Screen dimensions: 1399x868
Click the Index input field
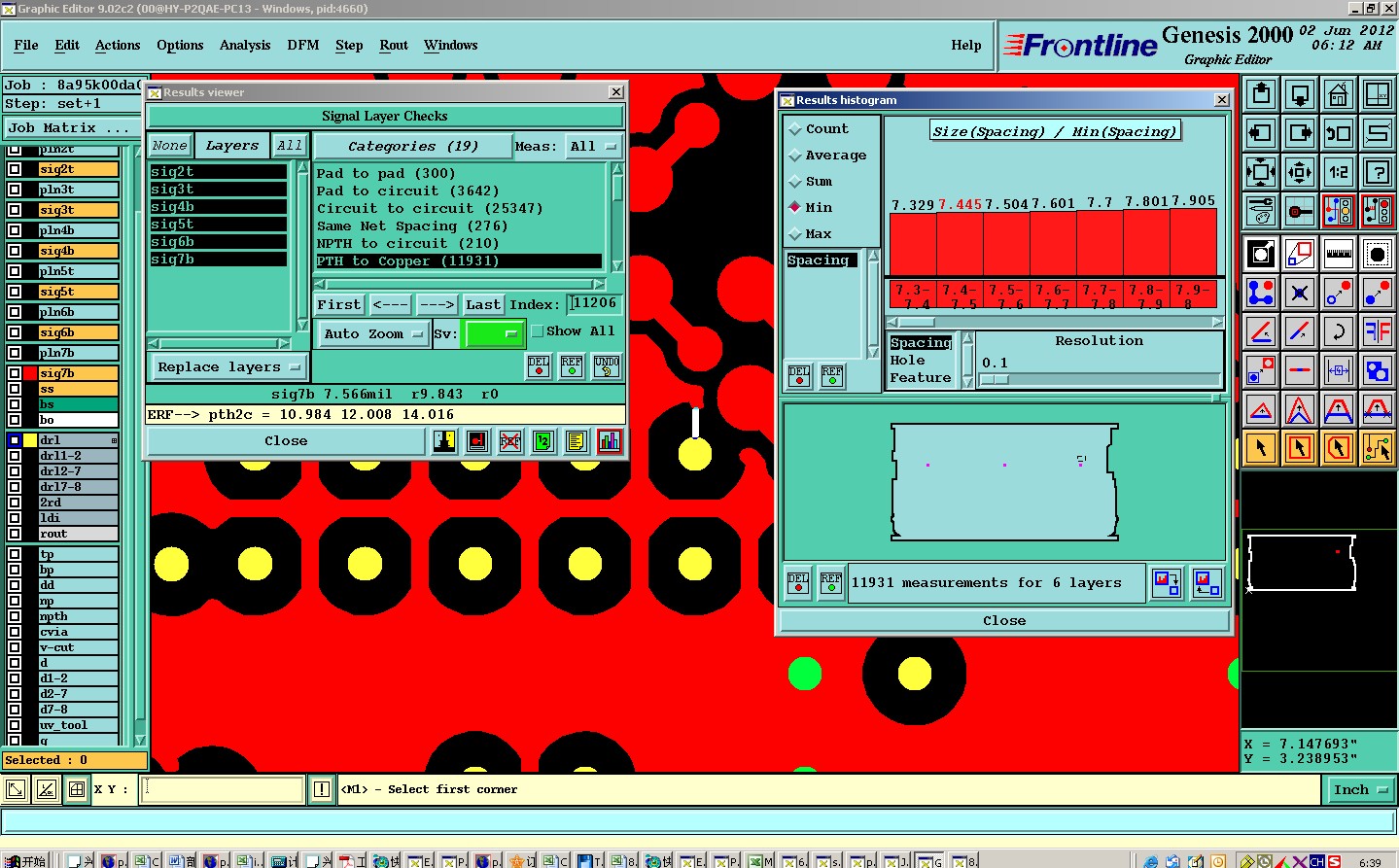click(595, 303)
